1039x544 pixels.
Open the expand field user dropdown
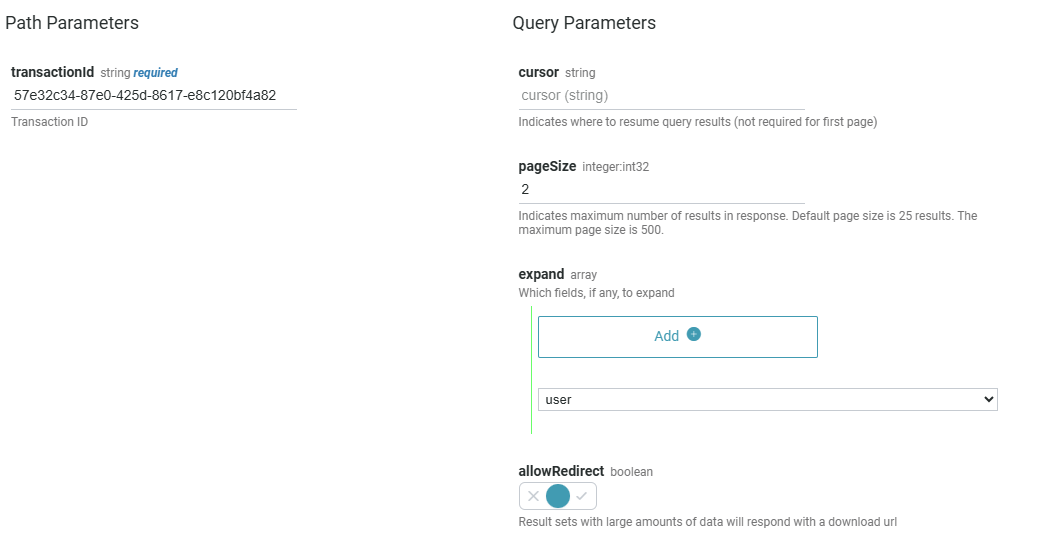(767, 399)
